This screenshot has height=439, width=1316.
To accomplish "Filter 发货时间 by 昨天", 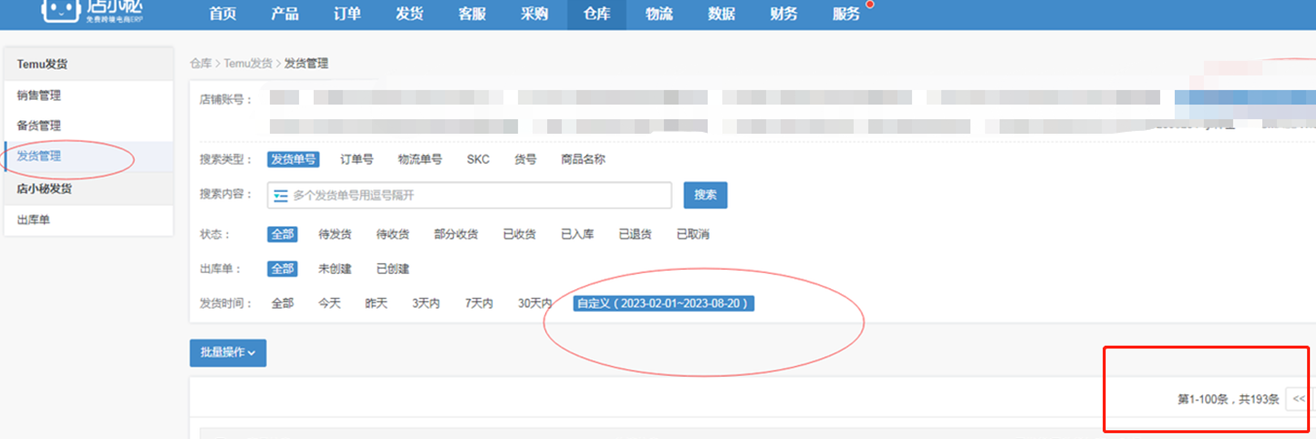I will (376, 303).
